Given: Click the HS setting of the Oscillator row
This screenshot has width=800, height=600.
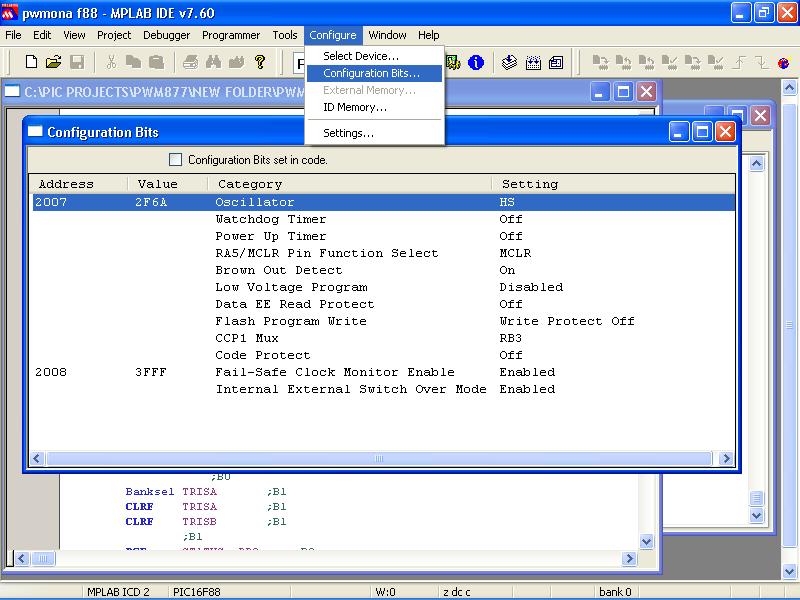Looking at the screenshot, I should [507, 202].
